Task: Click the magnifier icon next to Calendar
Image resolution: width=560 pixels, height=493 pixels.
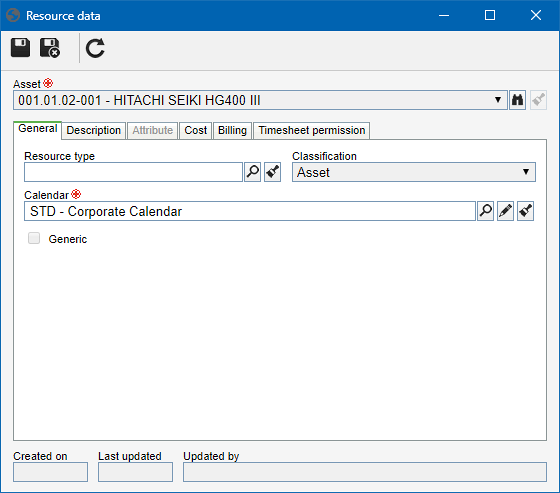Action: (485, 211)
